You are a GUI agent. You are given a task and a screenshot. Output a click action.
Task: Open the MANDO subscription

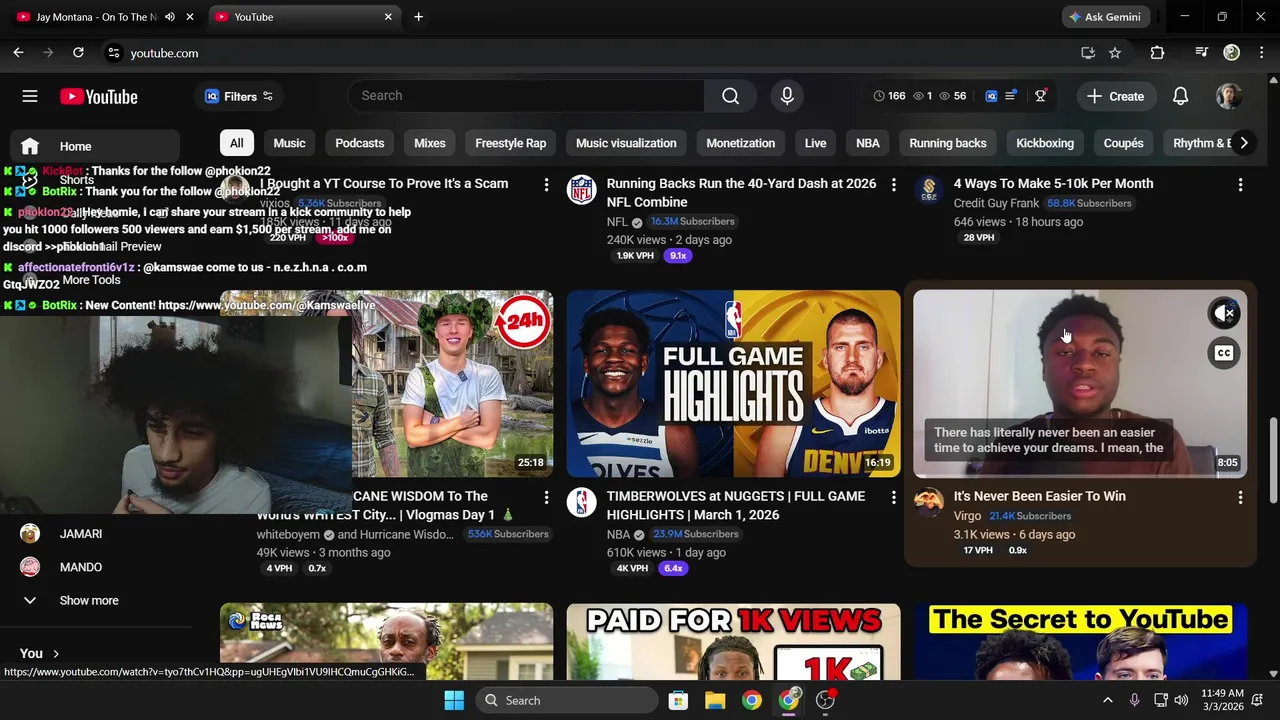point(80,567)
